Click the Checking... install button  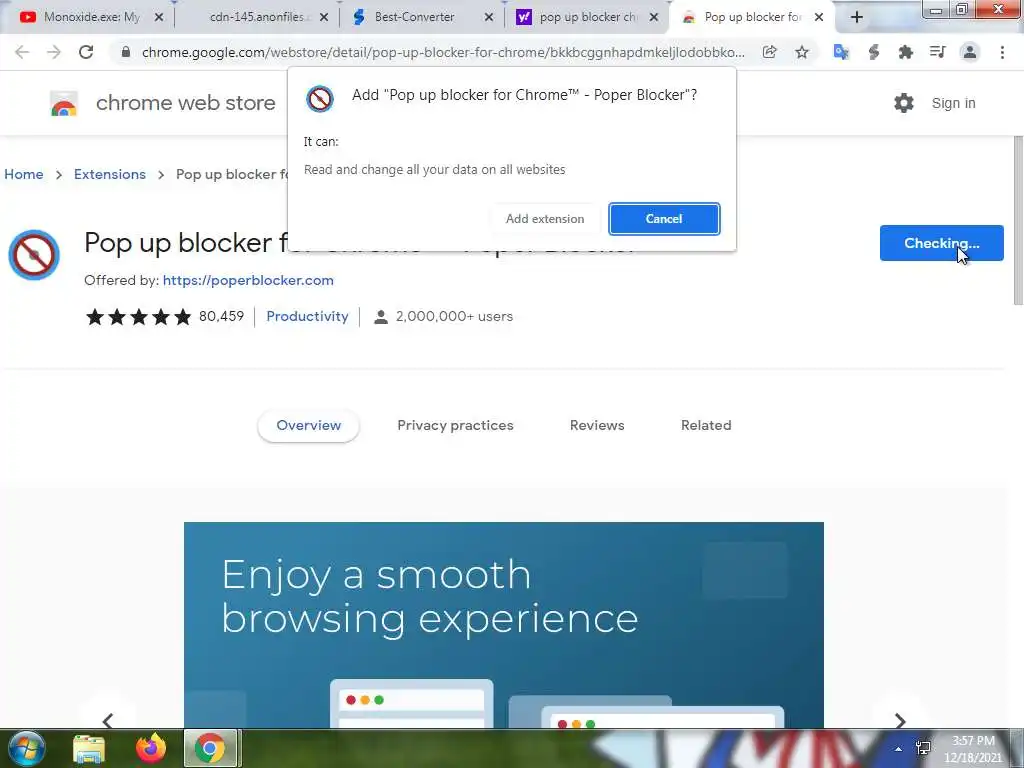[941, 243]
